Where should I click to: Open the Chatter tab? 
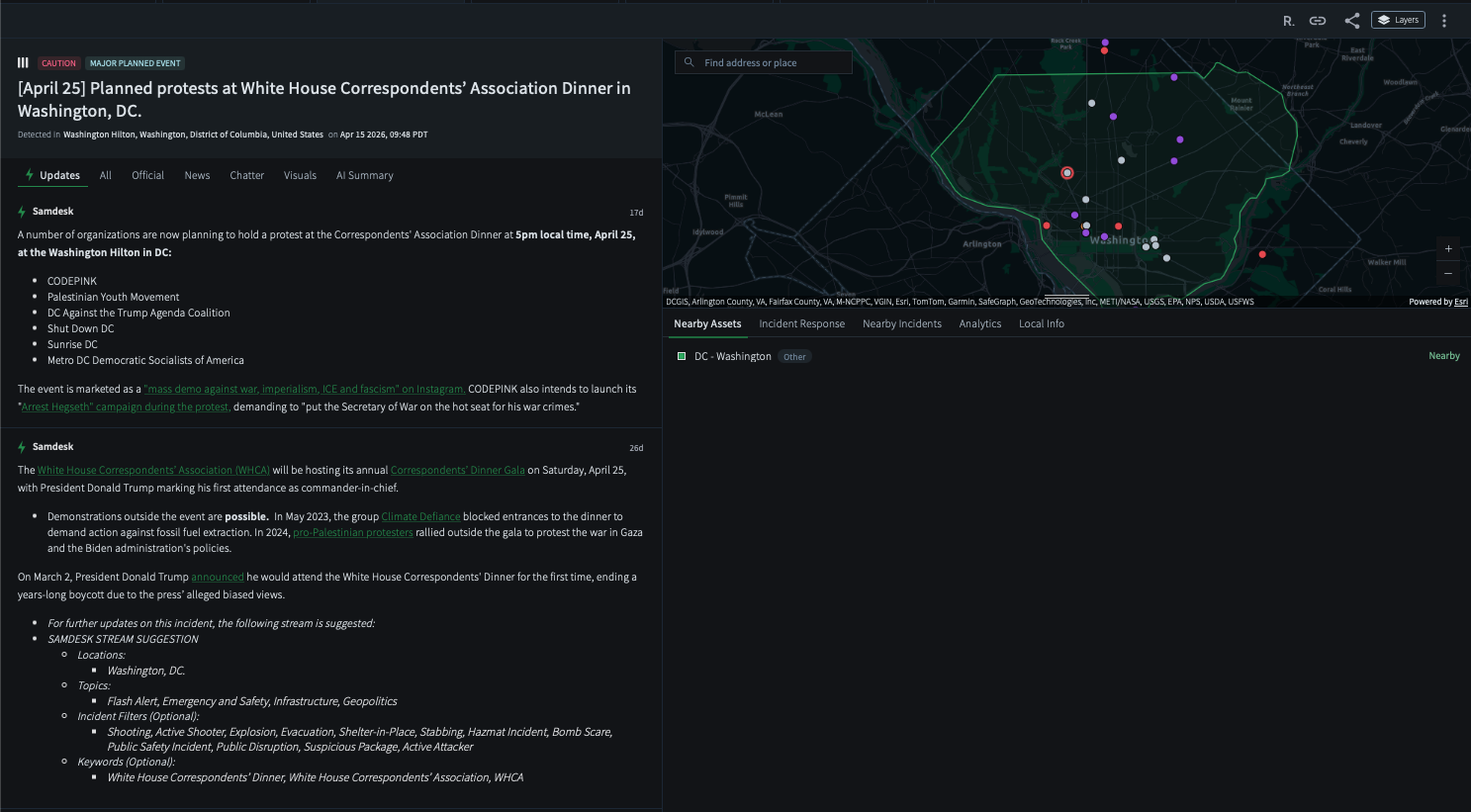pos(247,175)
